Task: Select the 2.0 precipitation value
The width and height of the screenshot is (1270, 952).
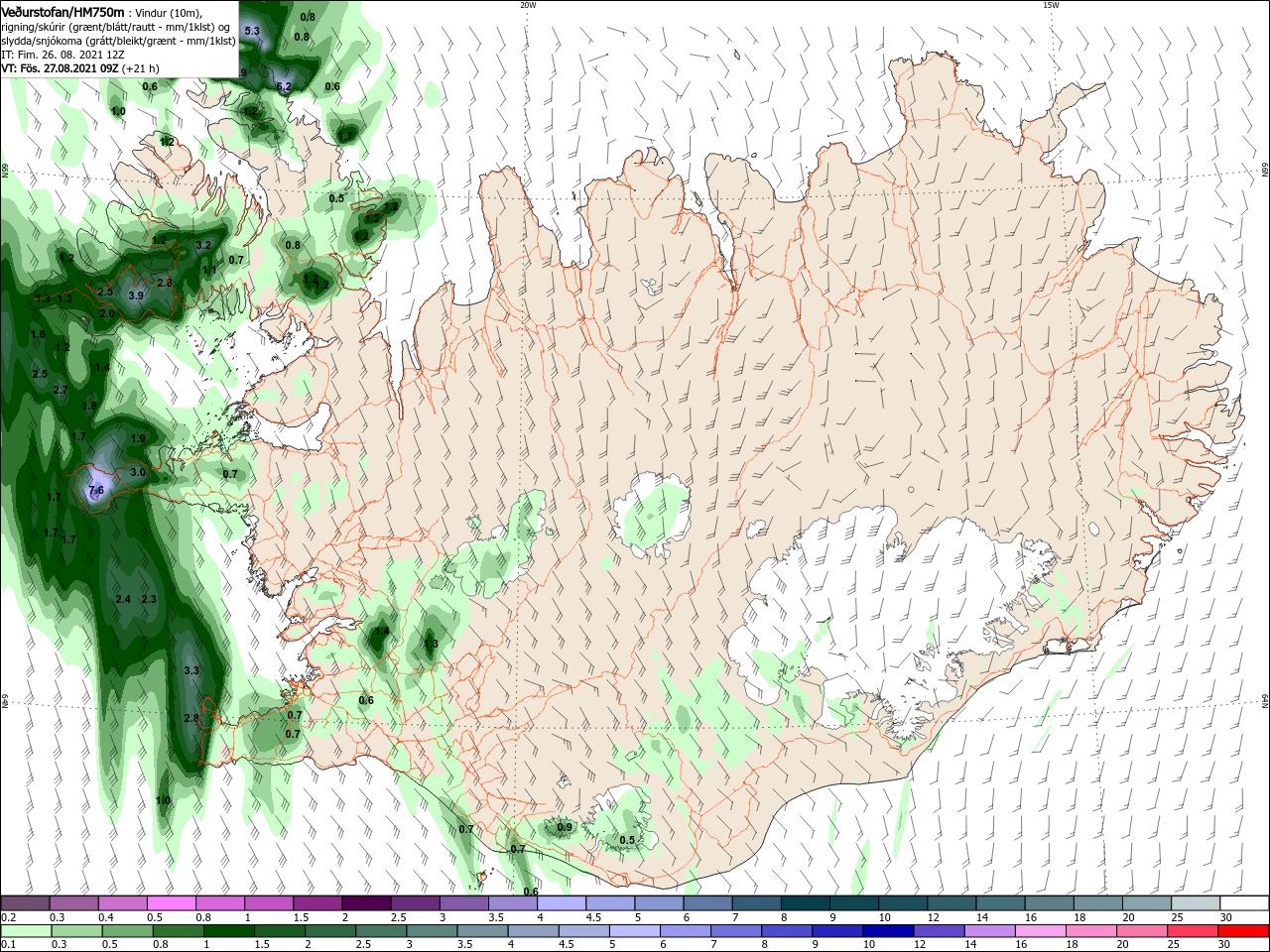Action: [x=107, y=313]
